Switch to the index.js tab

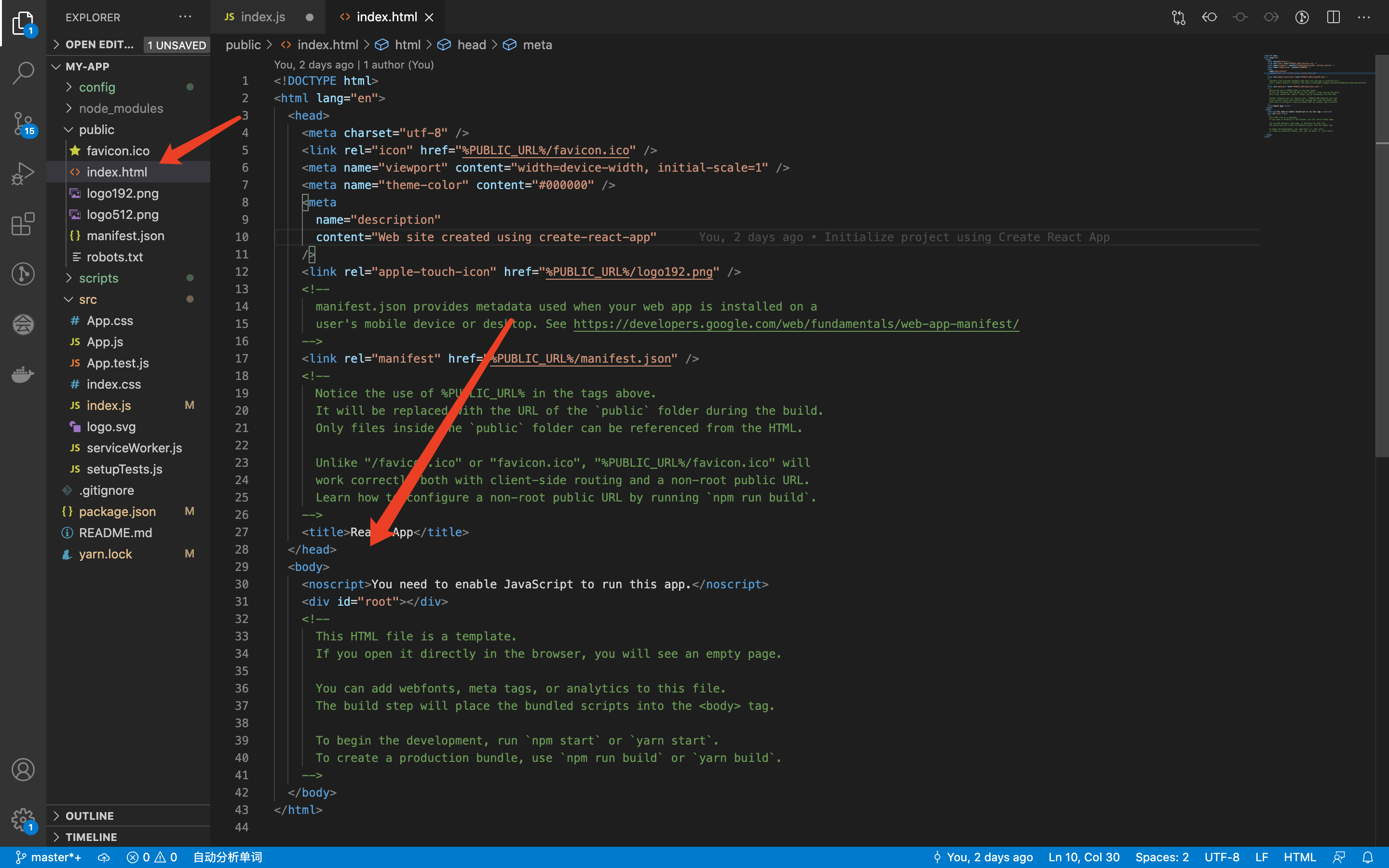pyautogui.click(x=262, y=17)
